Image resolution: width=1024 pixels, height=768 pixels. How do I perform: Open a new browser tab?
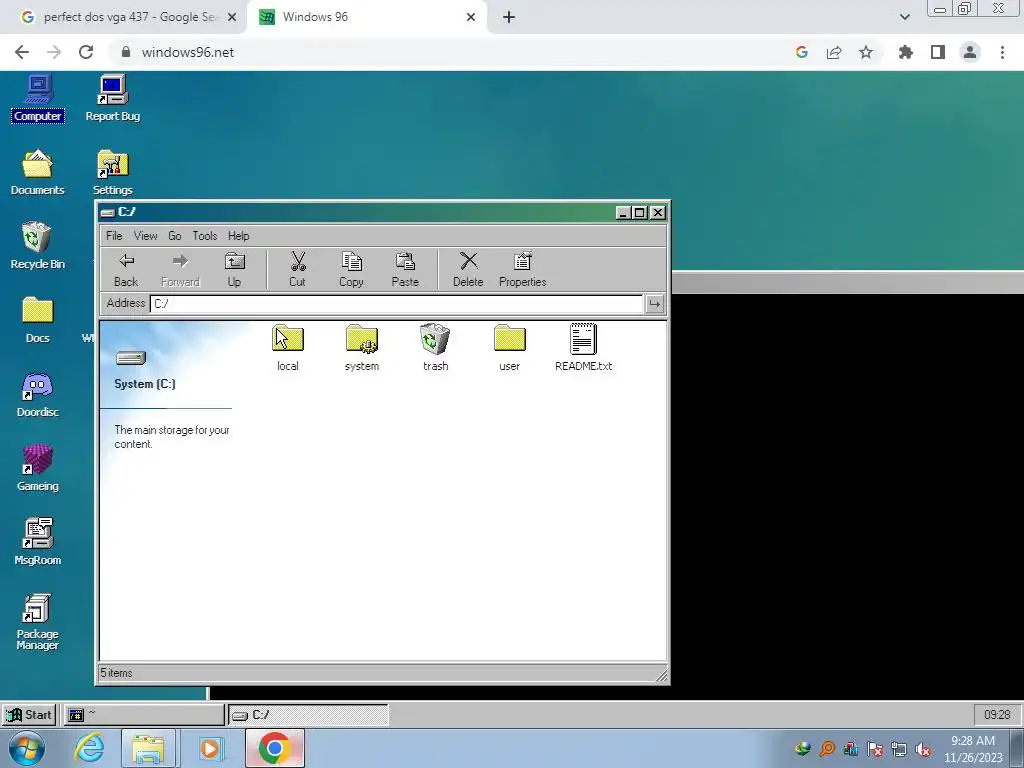[509, 17]
